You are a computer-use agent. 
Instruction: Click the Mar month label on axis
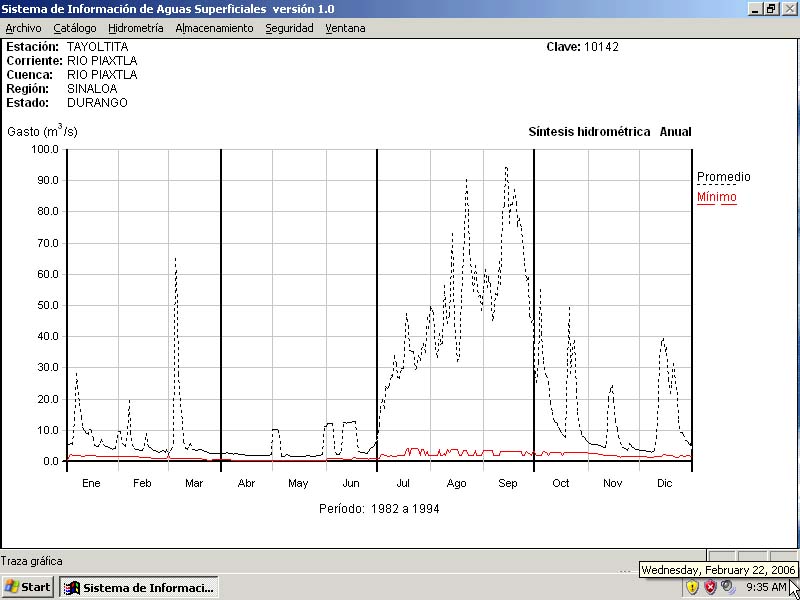tap(194, 483)
